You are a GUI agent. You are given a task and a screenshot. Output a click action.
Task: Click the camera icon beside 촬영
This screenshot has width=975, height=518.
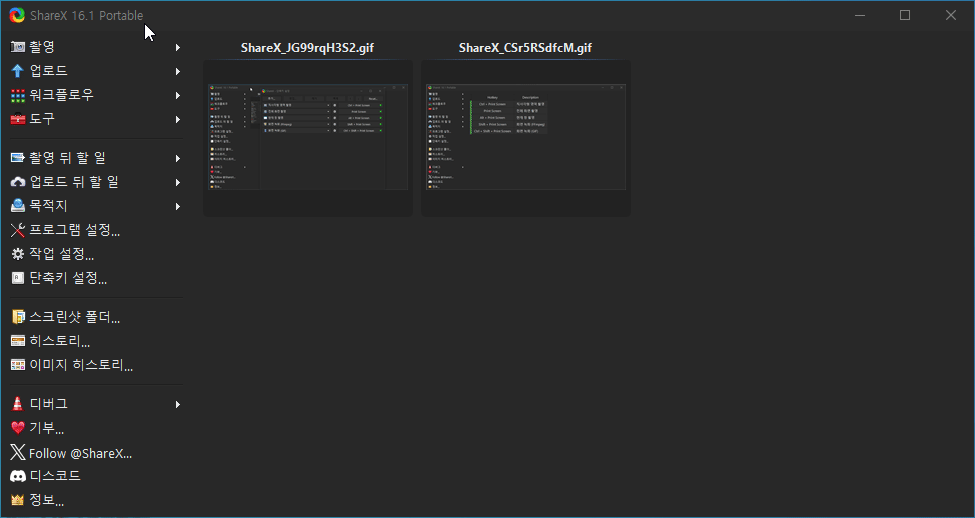[17, 47]
